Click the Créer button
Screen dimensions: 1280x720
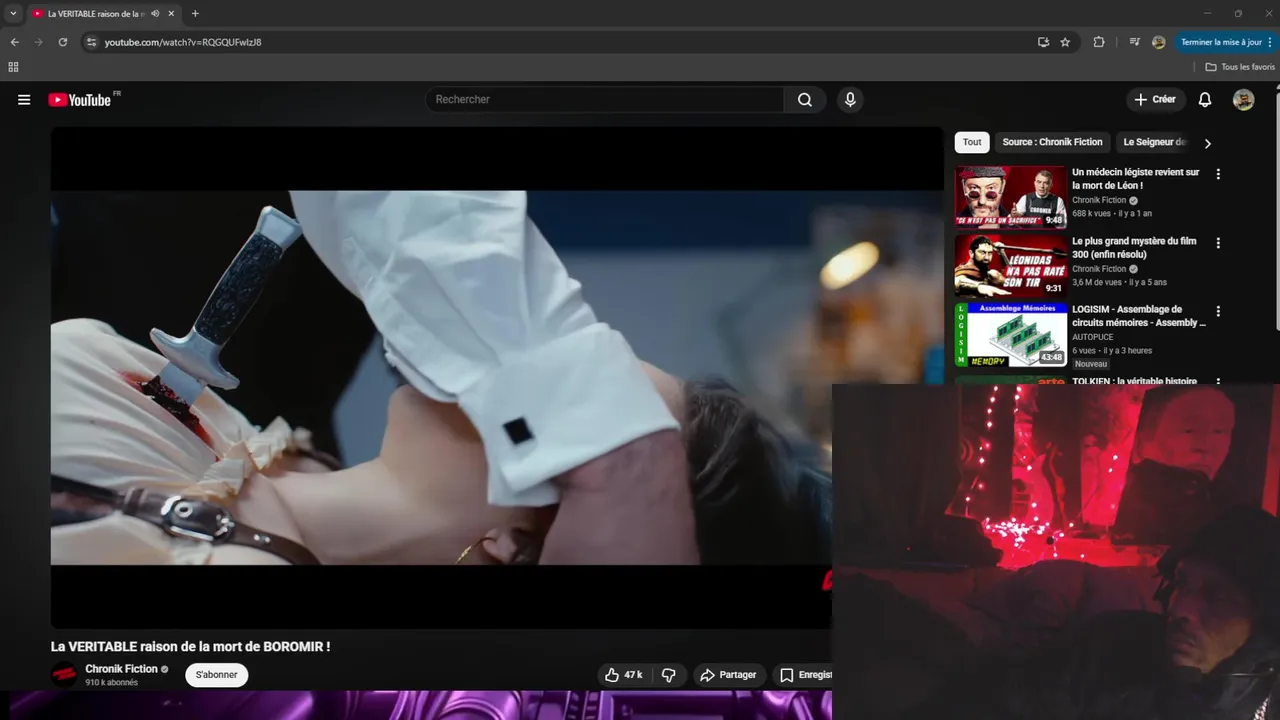click(x=1155, y=100)
